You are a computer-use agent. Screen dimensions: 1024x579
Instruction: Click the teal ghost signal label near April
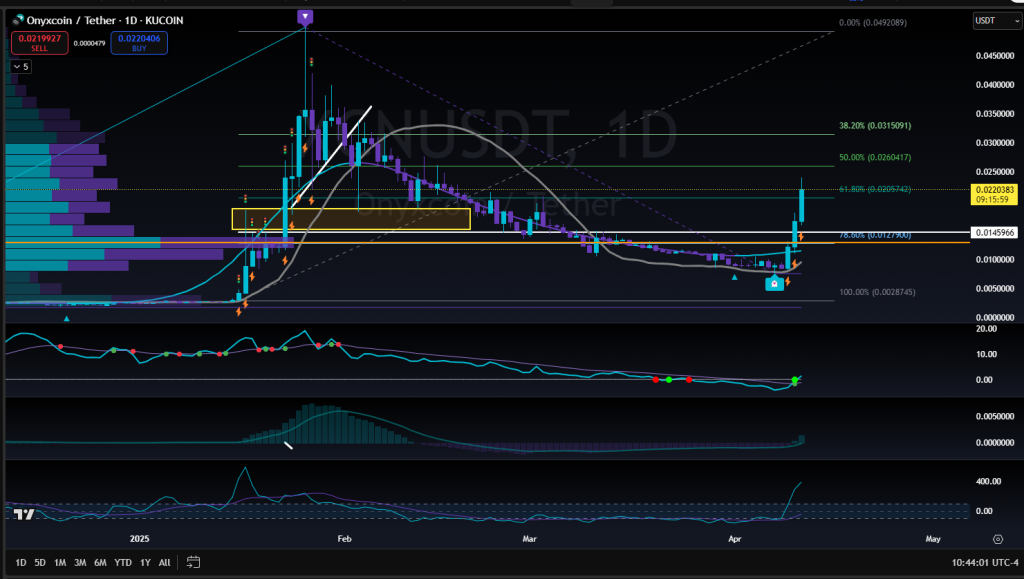coord(775,283)
